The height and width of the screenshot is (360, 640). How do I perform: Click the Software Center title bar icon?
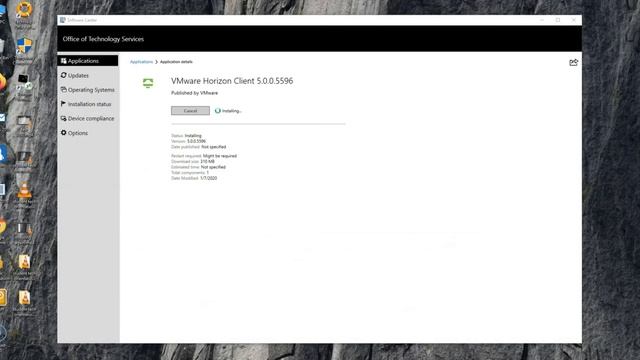[x=62, y=20]
